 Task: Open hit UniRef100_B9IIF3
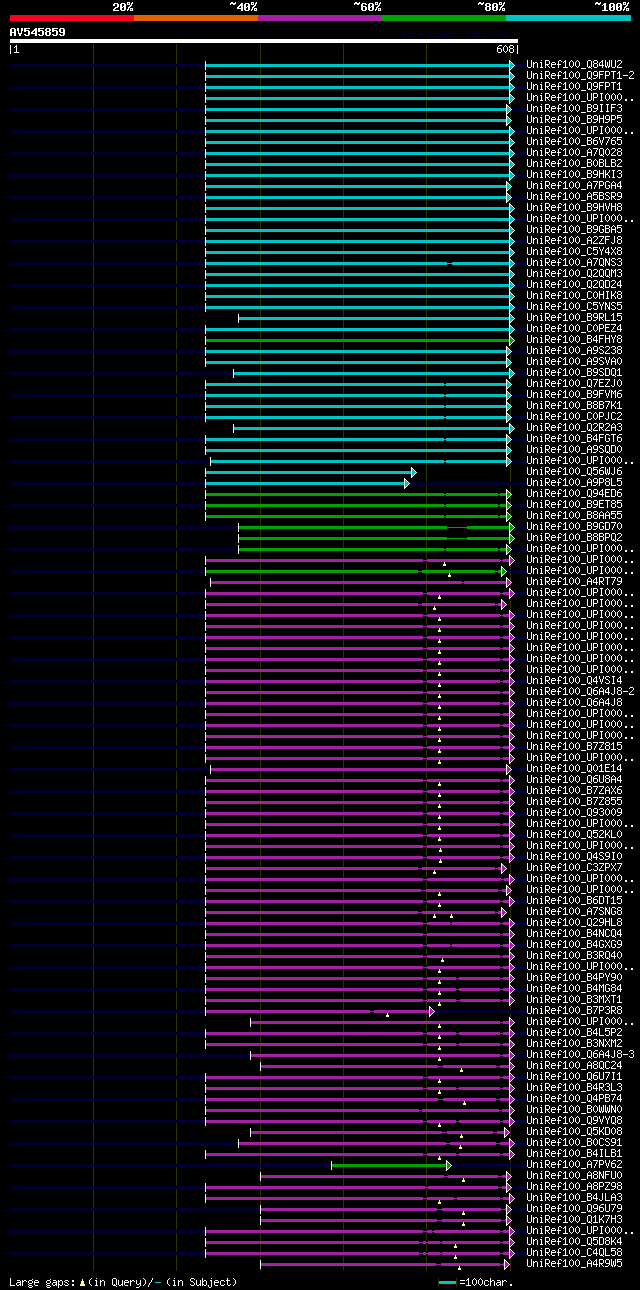pos(574,108)
